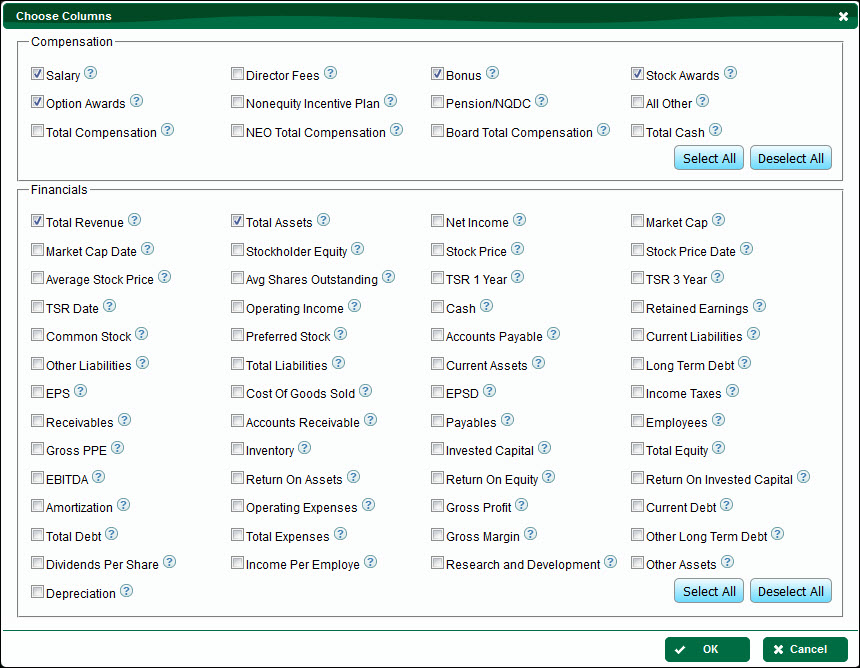
Task: Open help icon for EBITDA
Action: click(98, 477)
